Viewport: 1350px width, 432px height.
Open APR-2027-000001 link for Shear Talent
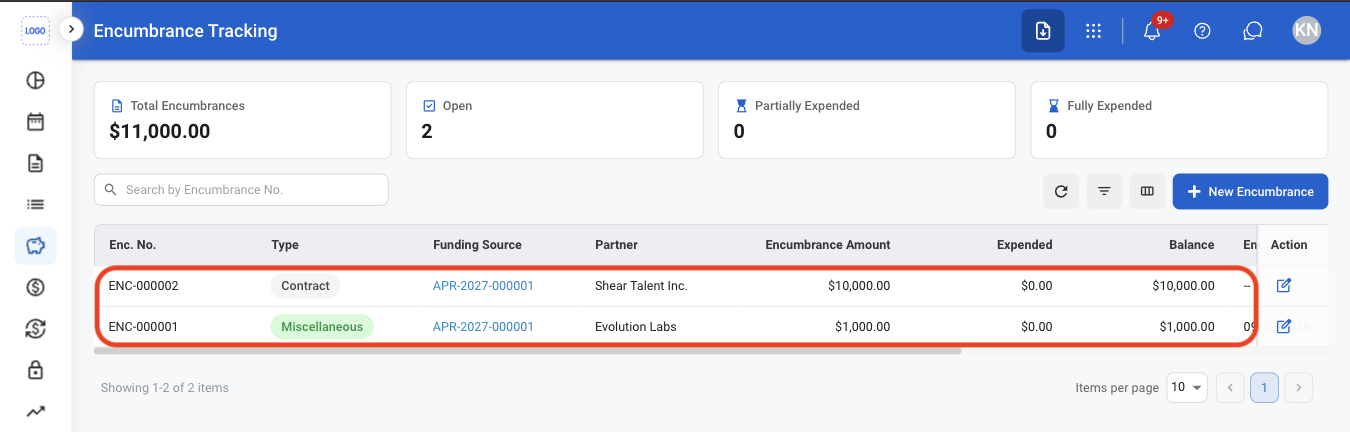pos(483,286)
